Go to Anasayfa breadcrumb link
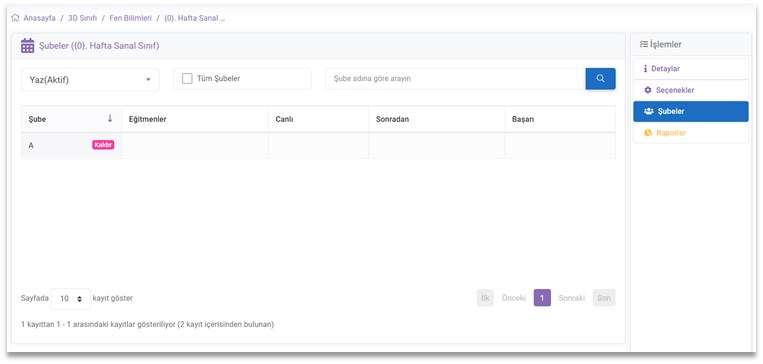Viewport: 763px width, 364px height. (39, 18)
